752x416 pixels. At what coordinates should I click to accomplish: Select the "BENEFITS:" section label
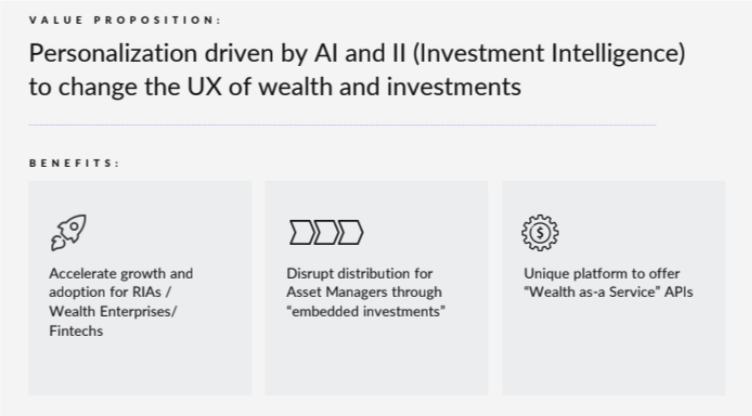pyautogui.click(x=75, y=163)
